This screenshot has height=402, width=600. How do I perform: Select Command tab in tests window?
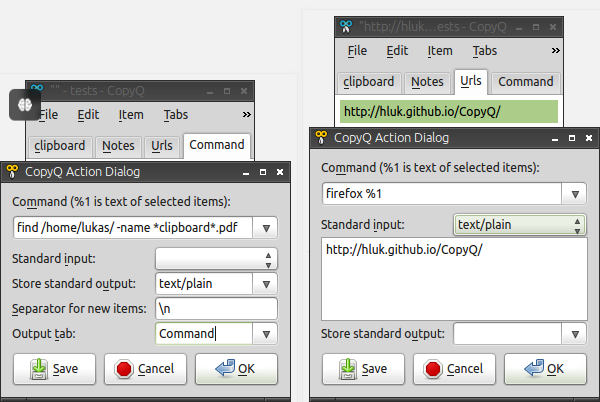pyautogui.click(x=217, y=145)
